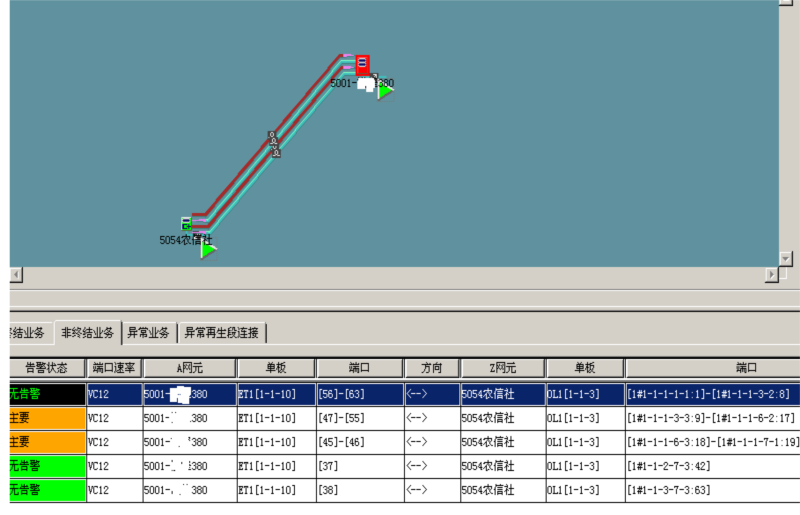Sort by the 告警状态 column header

click(x=45, y=368)
